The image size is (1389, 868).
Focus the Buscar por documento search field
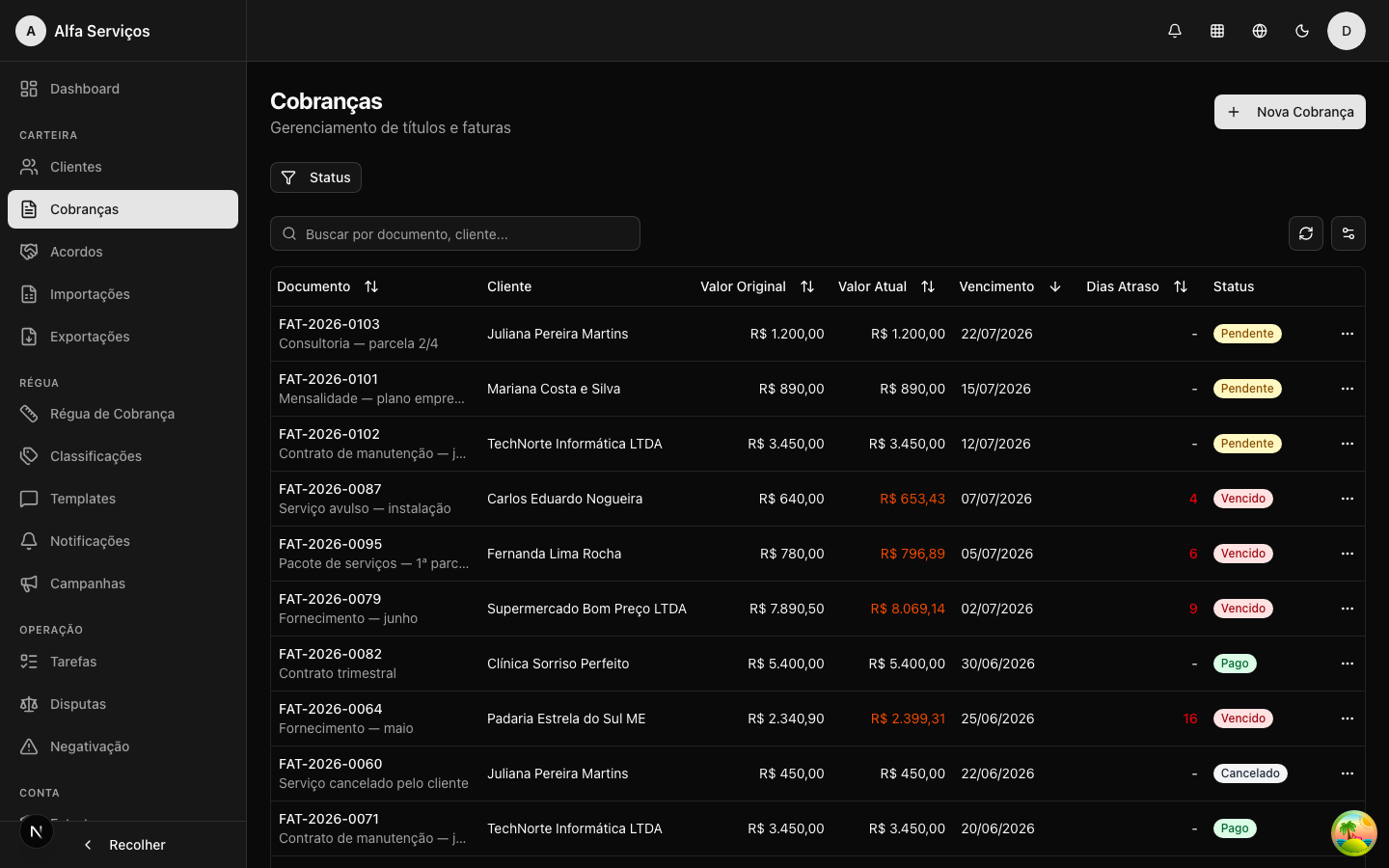click(x=455, y=233)
